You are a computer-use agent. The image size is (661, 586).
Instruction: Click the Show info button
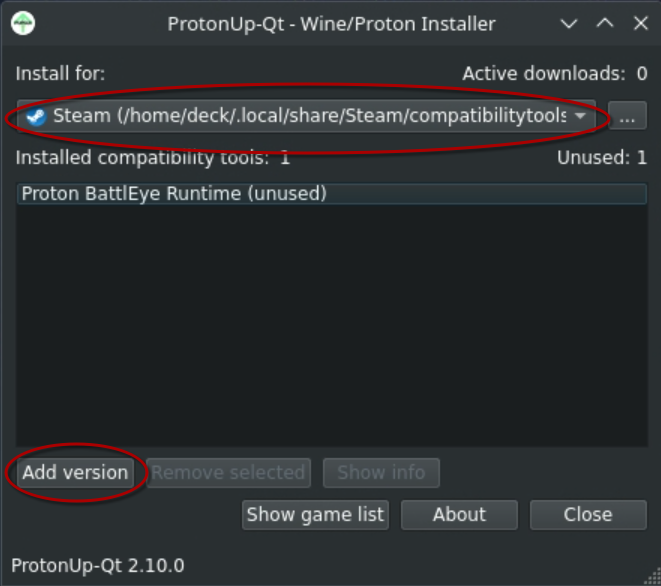381,472
